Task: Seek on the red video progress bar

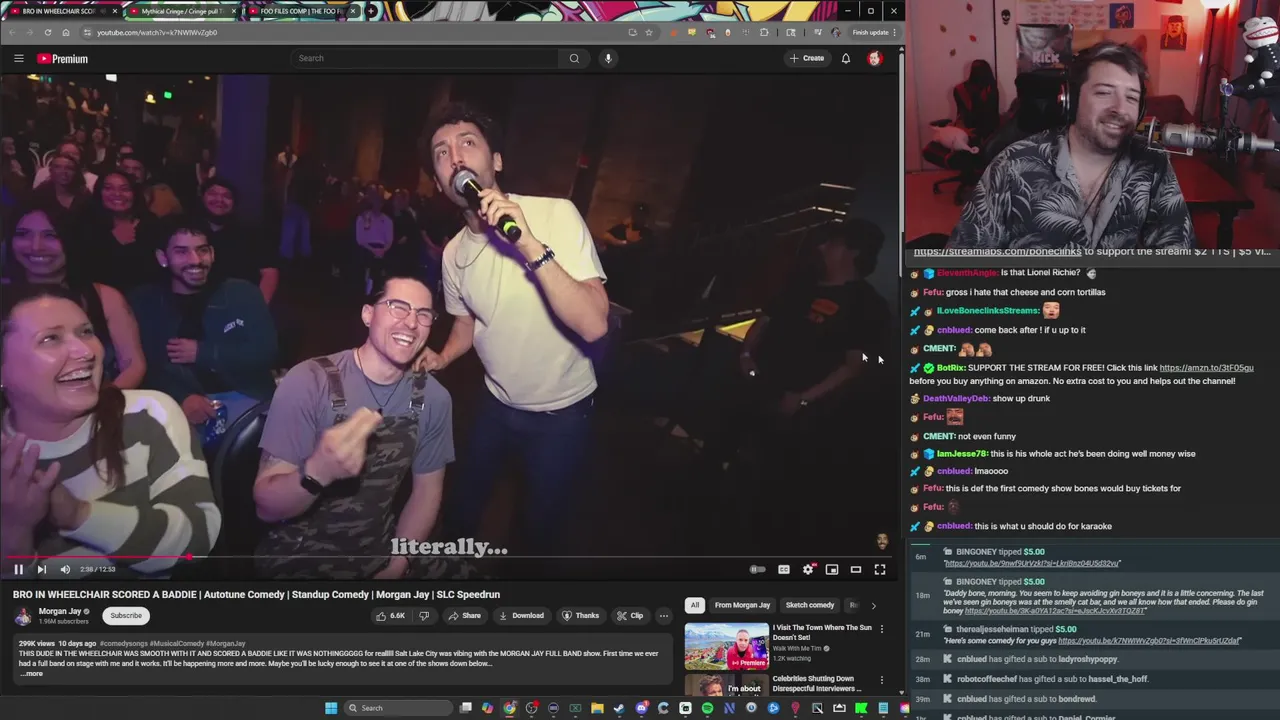Action: (x=450, y=557)
